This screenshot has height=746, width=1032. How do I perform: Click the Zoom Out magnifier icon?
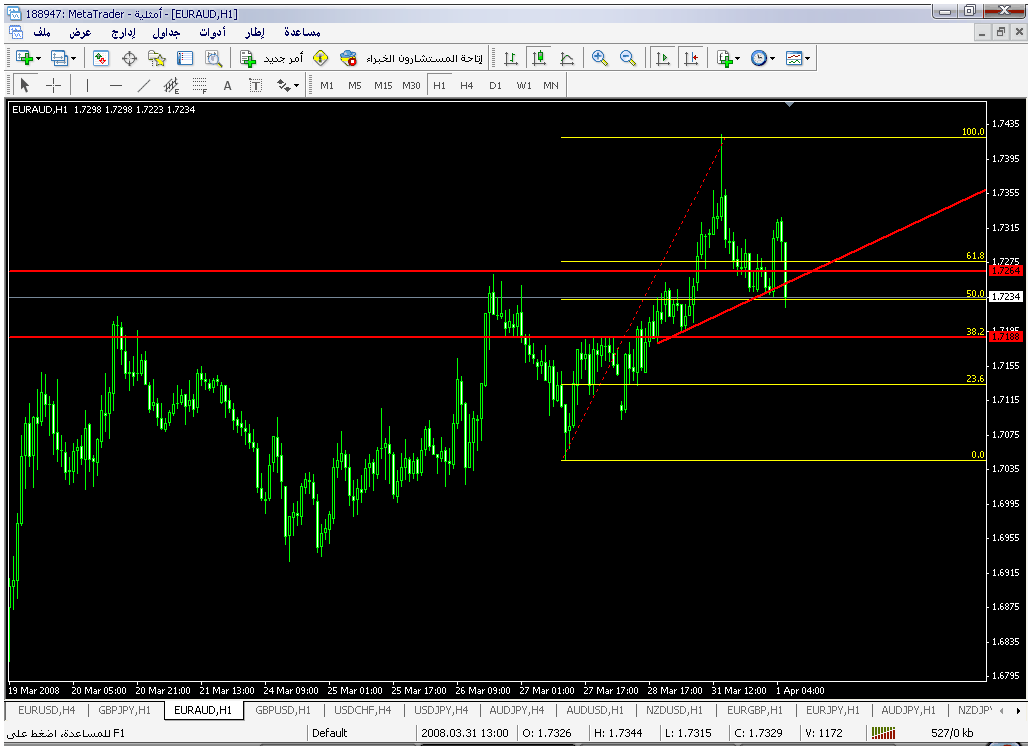tap(628, 59)
